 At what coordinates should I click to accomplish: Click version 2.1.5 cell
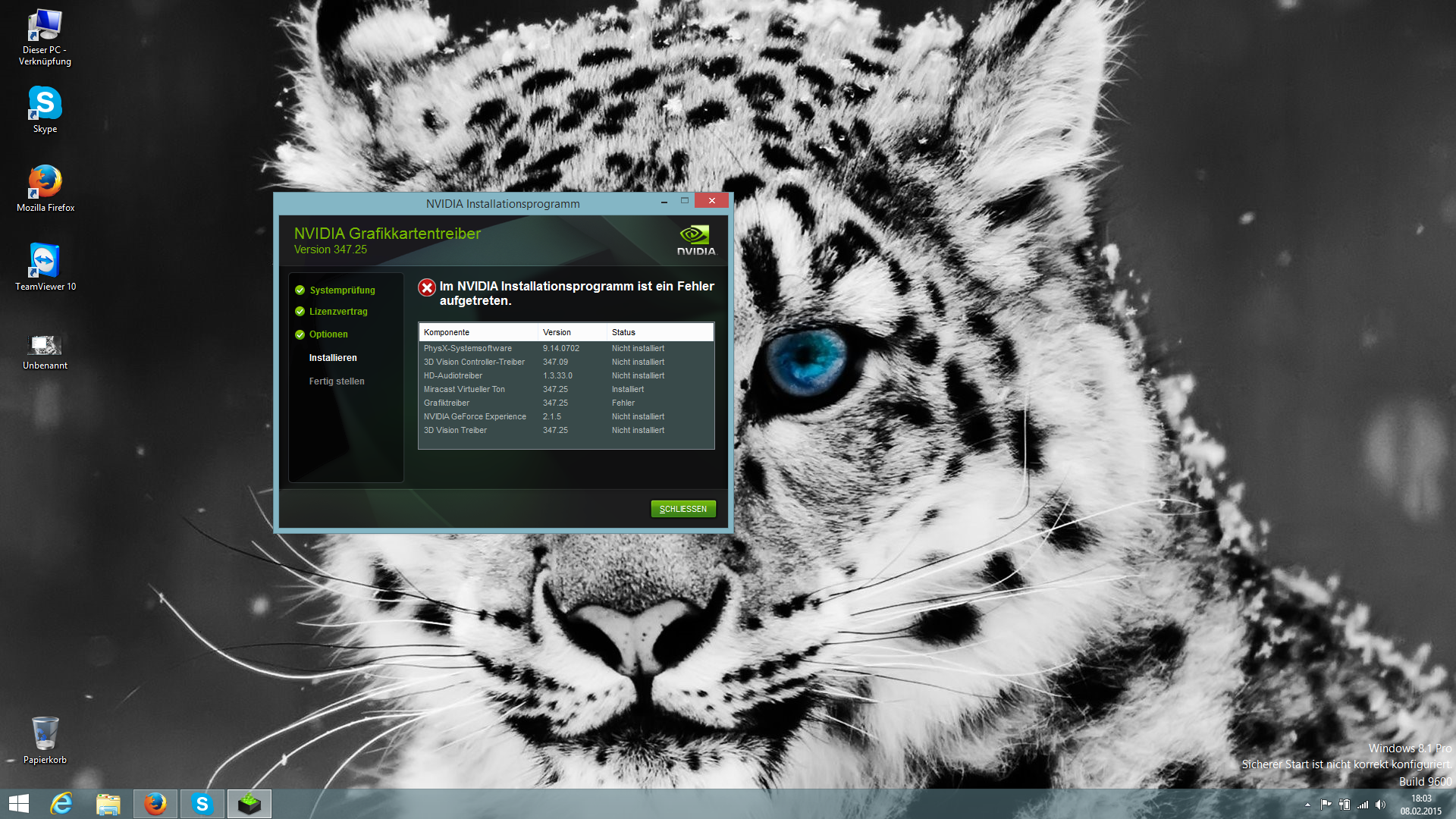pyautogui.click(x=552, y=416)
